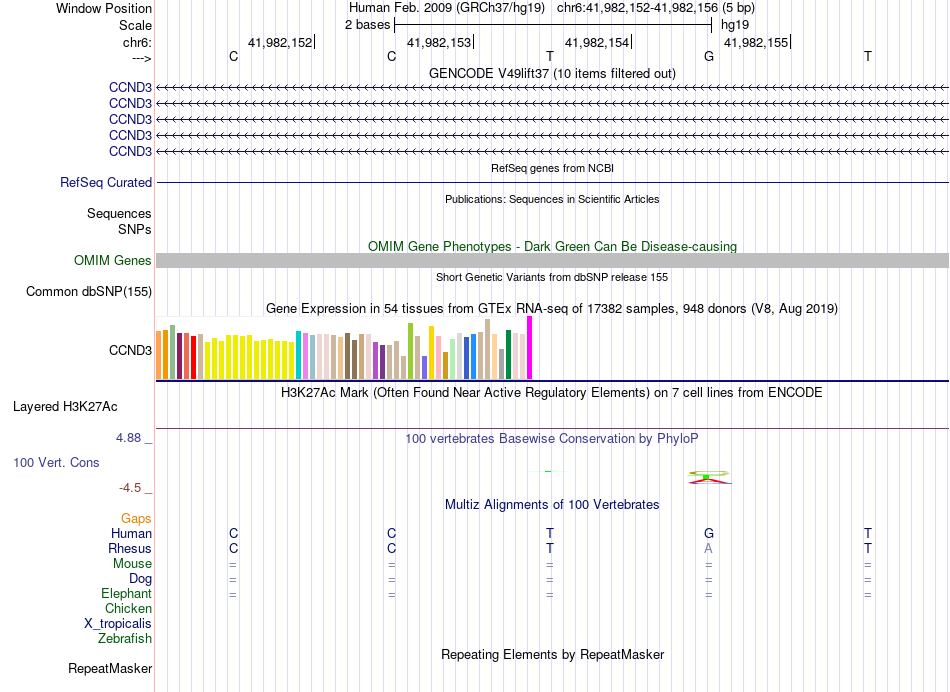The height and width of the screenshot is (692, 950).
Task: Click the Layered H3K27Ac label
Action: tap(65, 407)
